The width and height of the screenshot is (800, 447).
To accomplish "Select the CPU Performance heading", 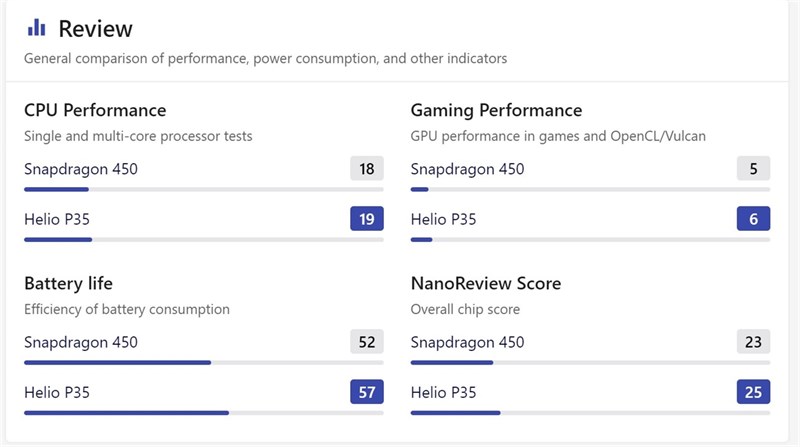I will (x=95, y=110).
